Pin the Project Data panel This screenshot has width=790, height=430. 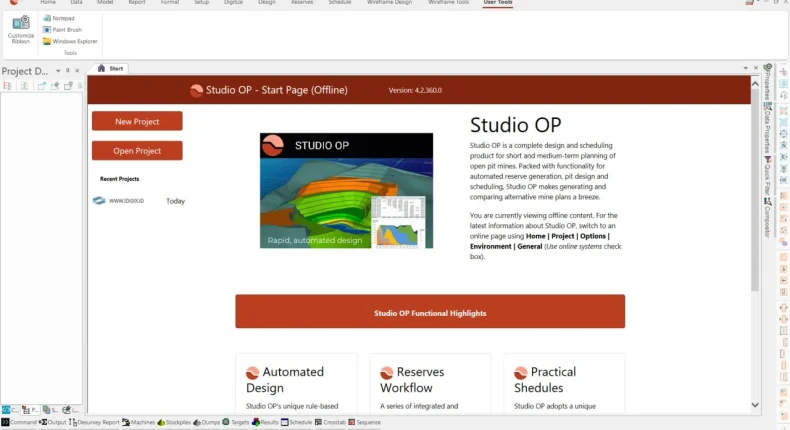point(68,71)
